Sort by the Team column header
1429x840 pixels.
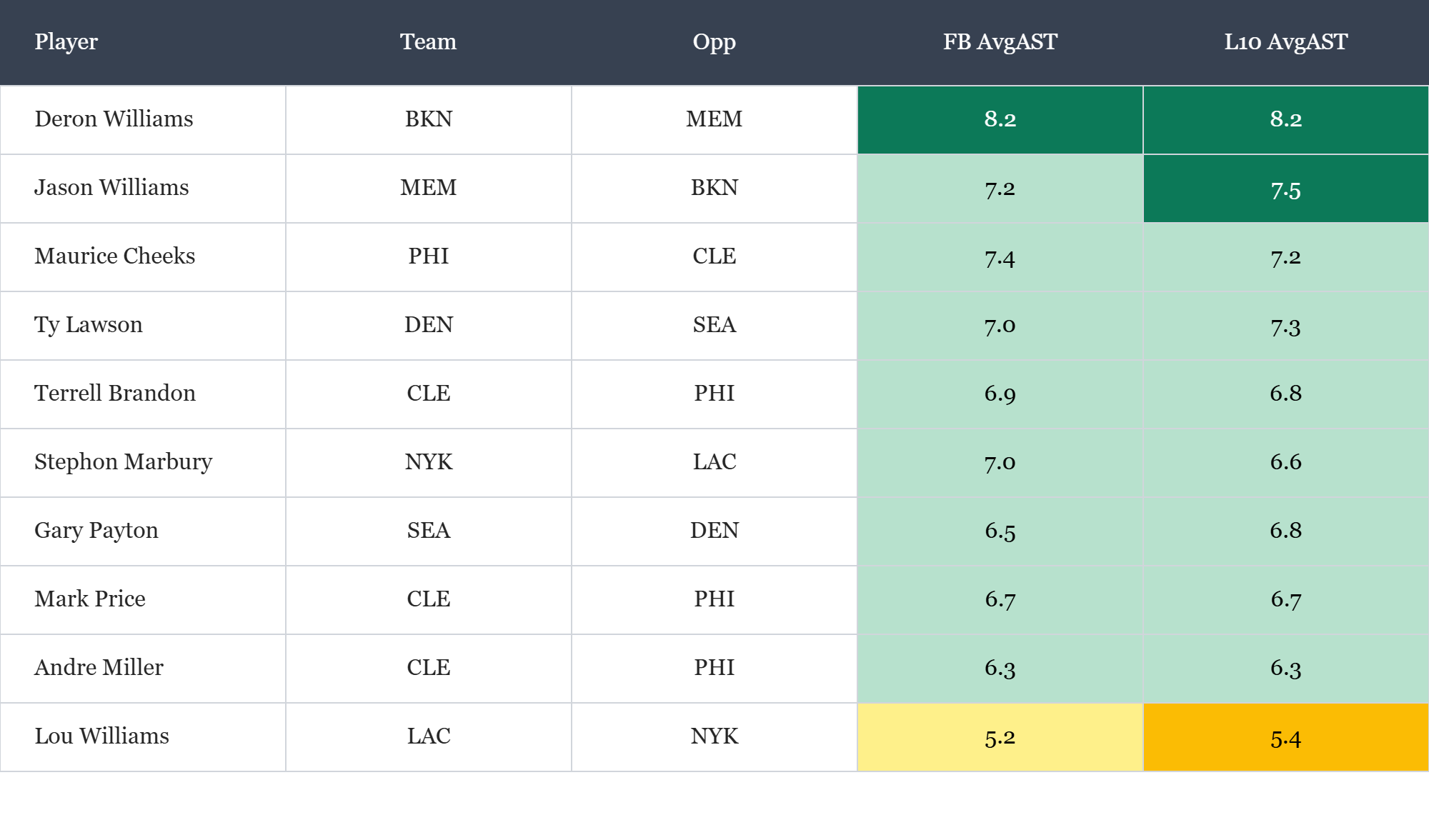coord(428,42)
